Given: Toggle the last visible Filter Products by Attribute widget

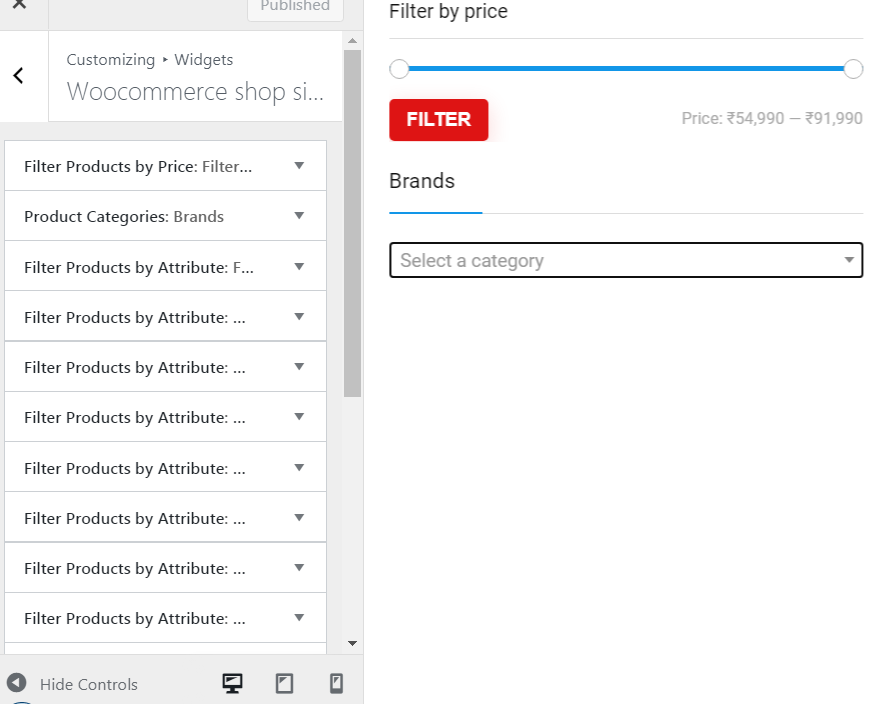Looking at the screenshot, I should coord(166,618).
